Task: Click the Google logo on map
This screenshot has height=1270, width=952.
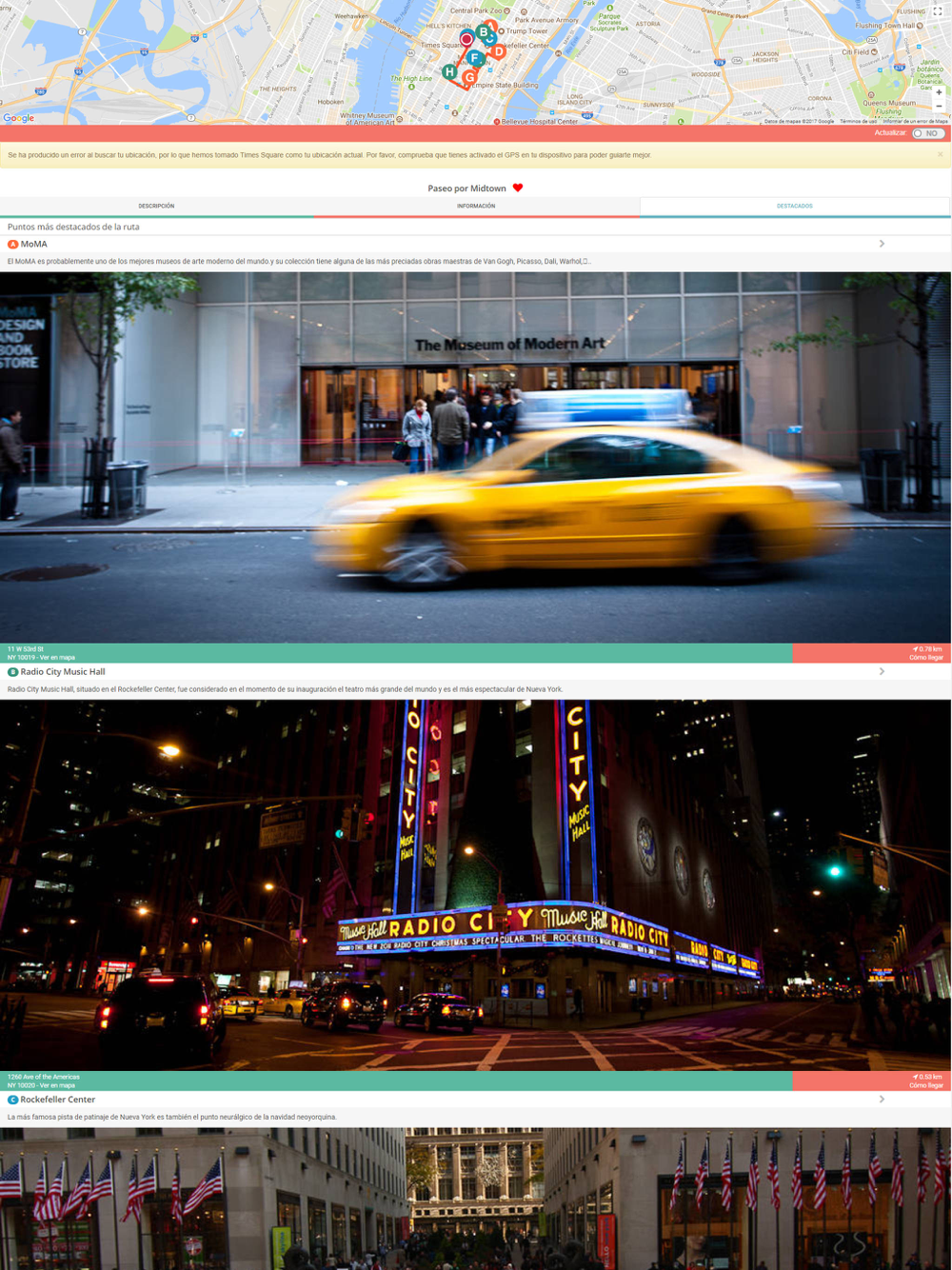Action: pyautogui.click(x=19, y=118)
